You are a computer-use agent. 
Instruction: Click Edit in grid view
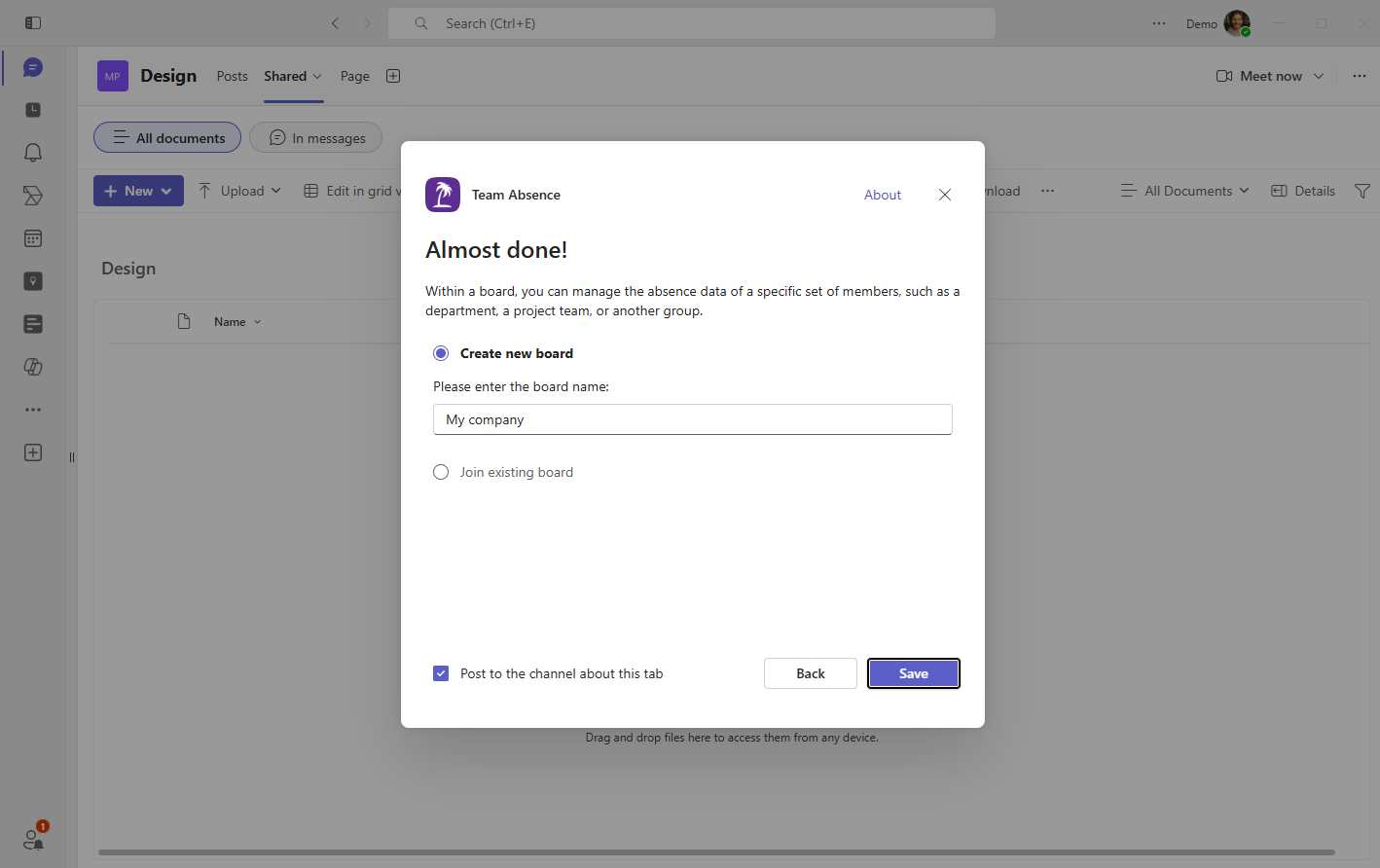(x=352, y=191)
